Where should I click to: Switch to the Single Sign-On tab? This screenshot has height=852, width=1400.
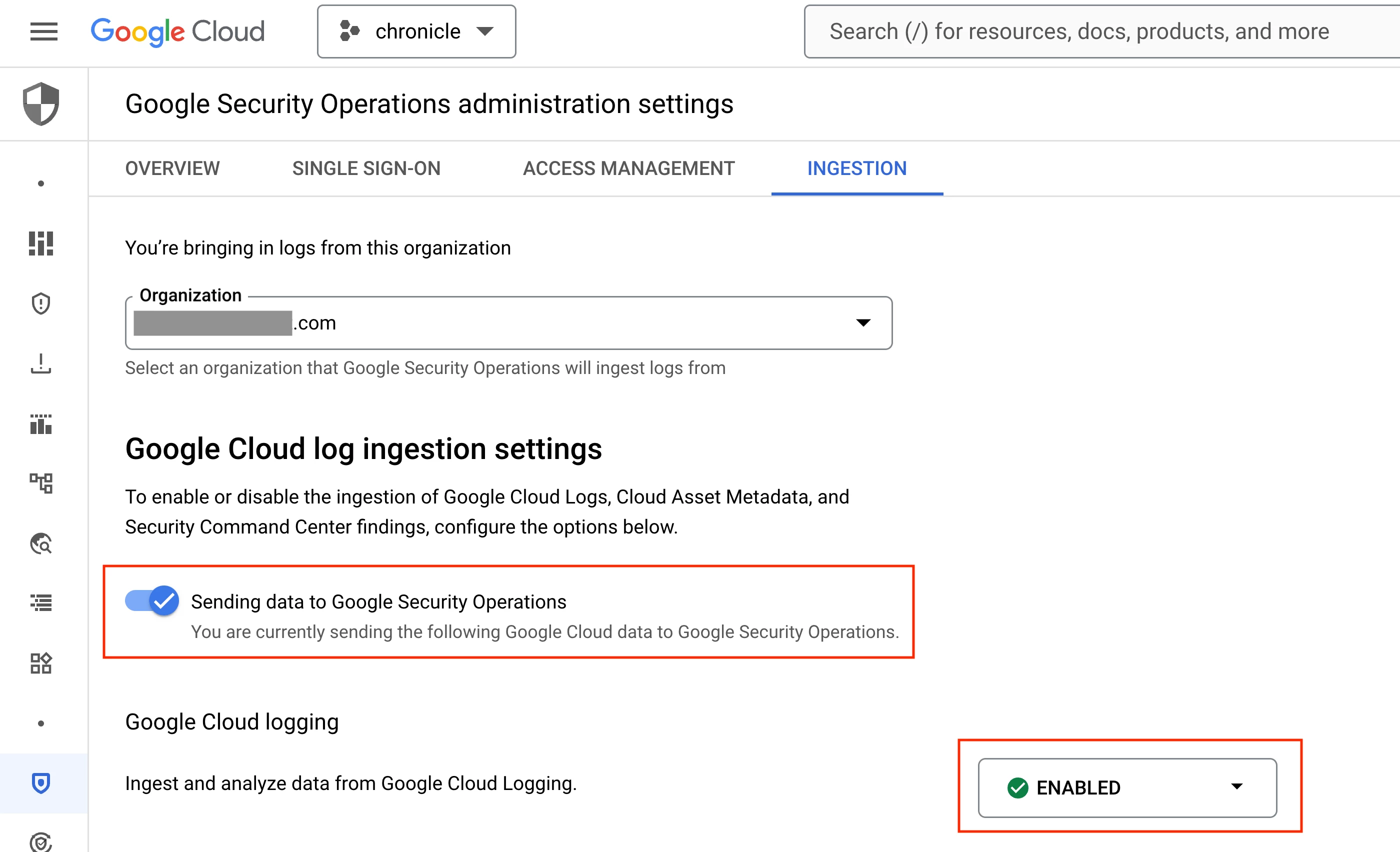pyautogui.click(x=366, y=168)
